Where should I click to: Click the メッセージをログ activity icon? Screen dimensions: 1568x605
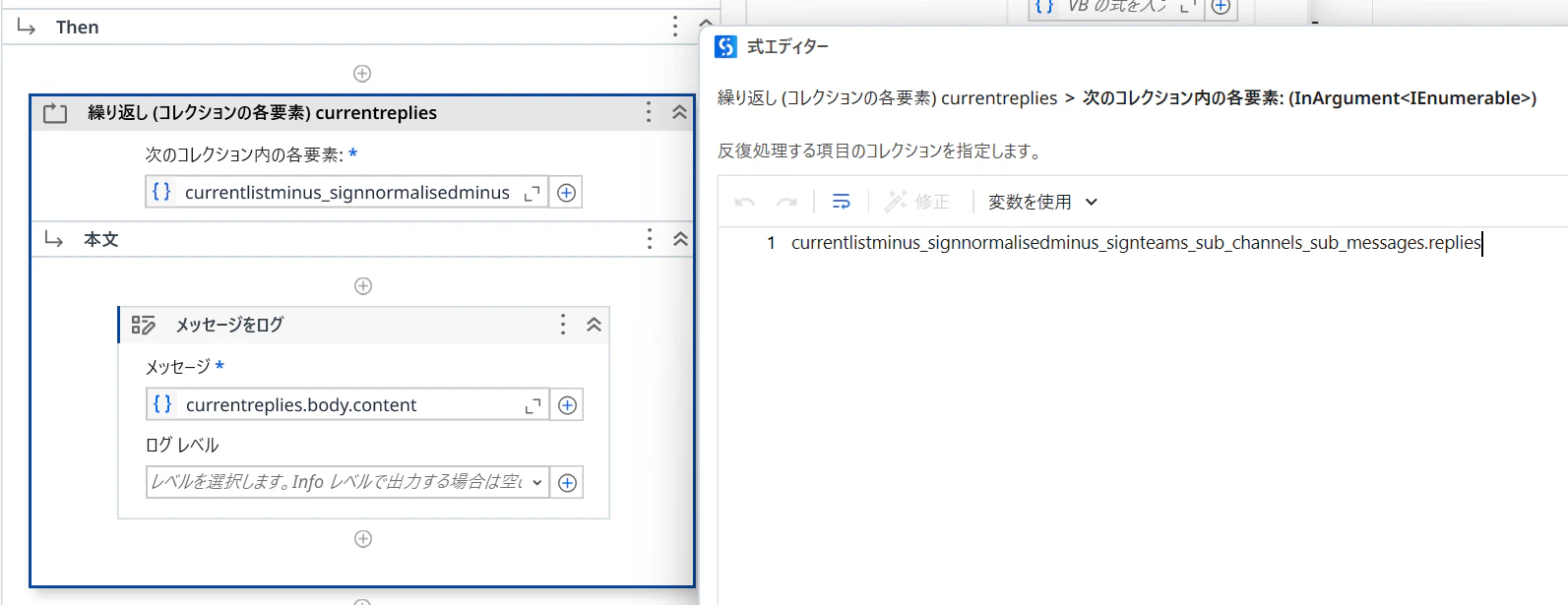(144, 325)
